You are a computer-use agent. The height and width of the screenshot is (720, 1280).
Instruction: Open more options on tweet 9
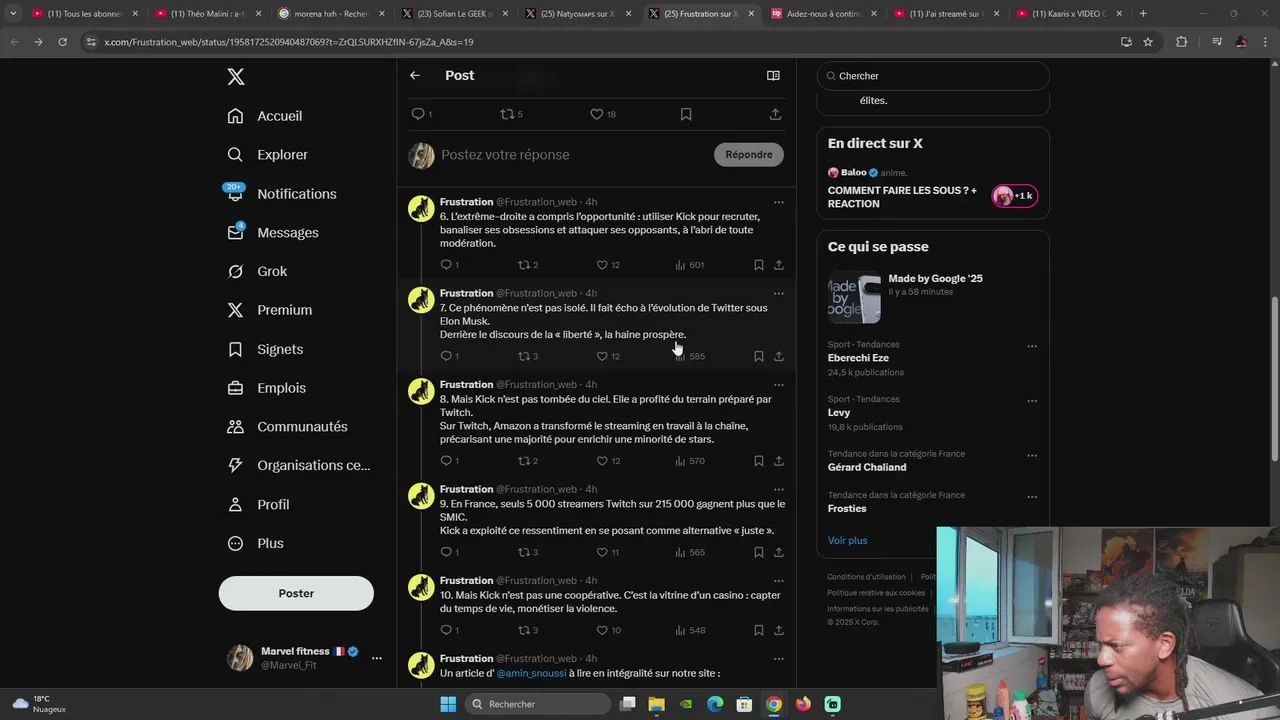(778, 489)
